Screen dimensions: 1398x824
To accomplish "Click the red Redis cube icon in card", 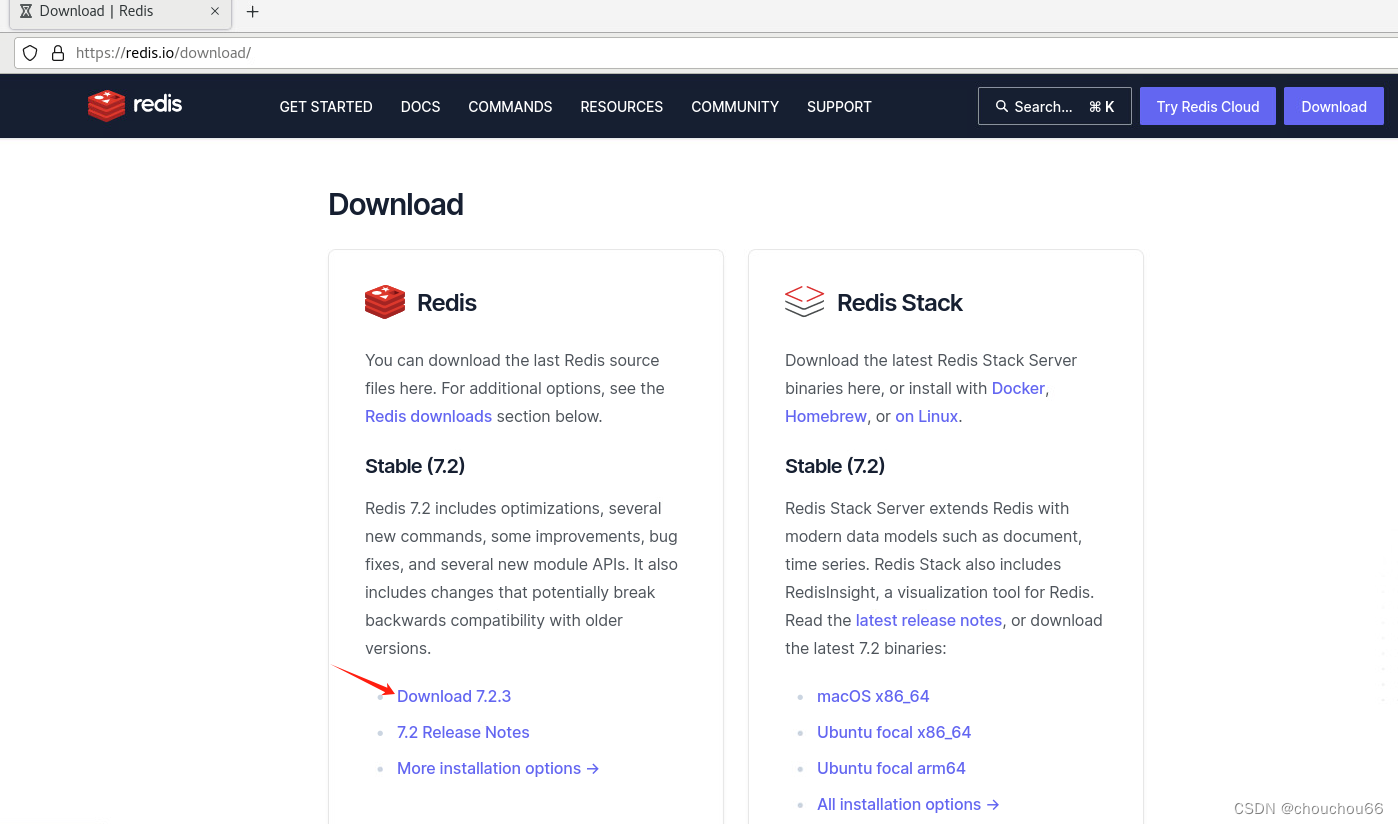I will click(385, 302).
